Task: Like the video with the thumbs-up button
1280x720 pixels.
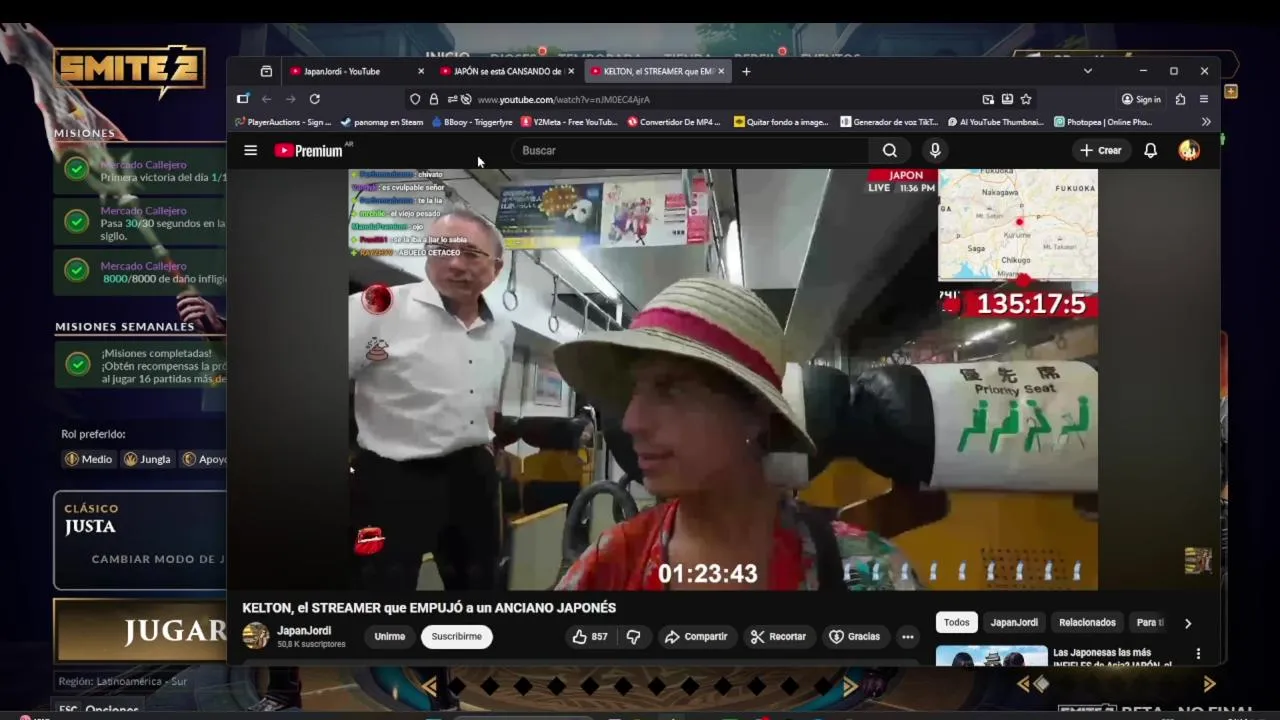Action: click(x=590, y=636)
